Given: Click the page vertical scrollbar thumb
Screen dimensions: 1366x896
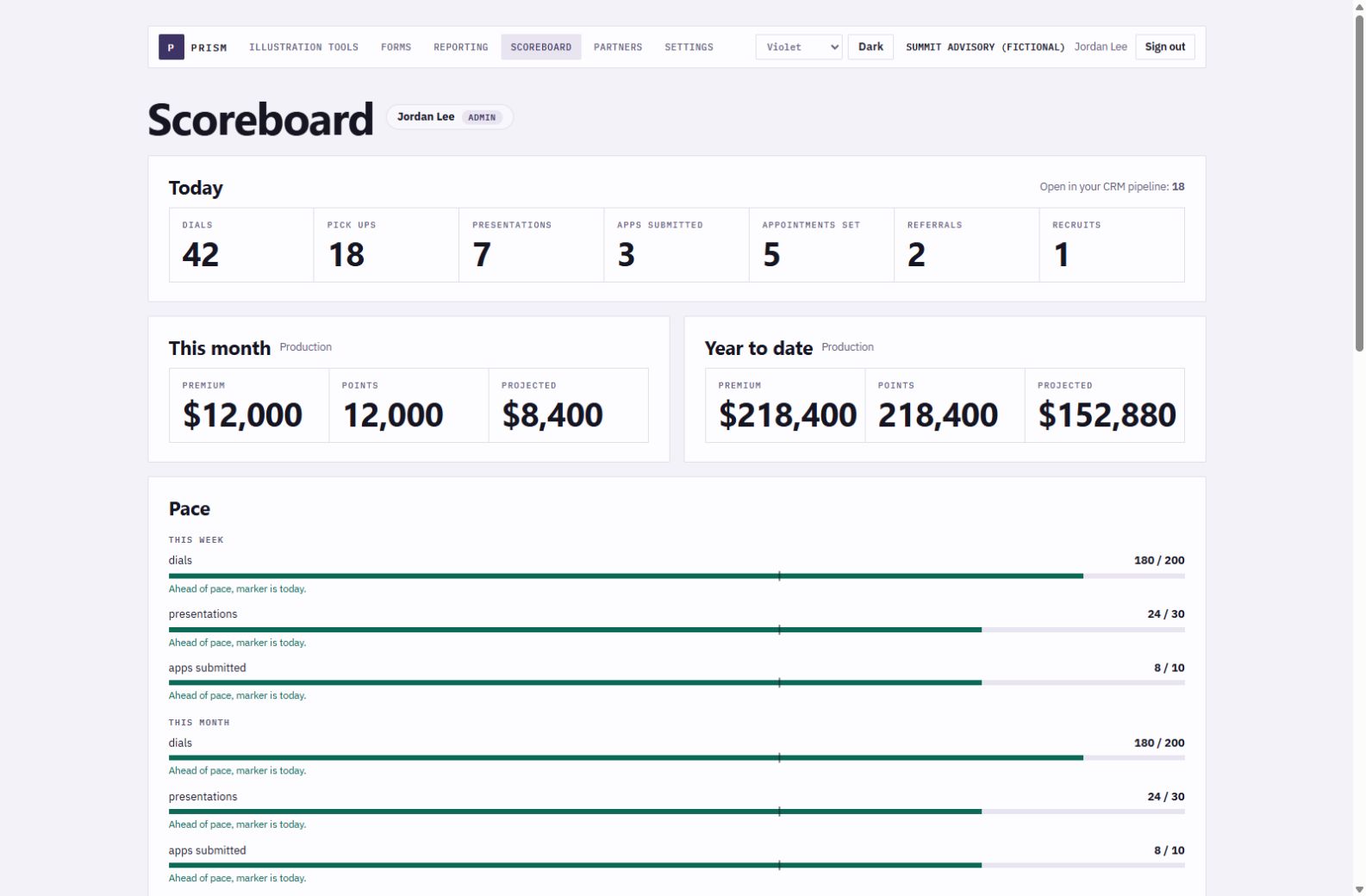Looking at the screenshot, I should pos(1359,183).
